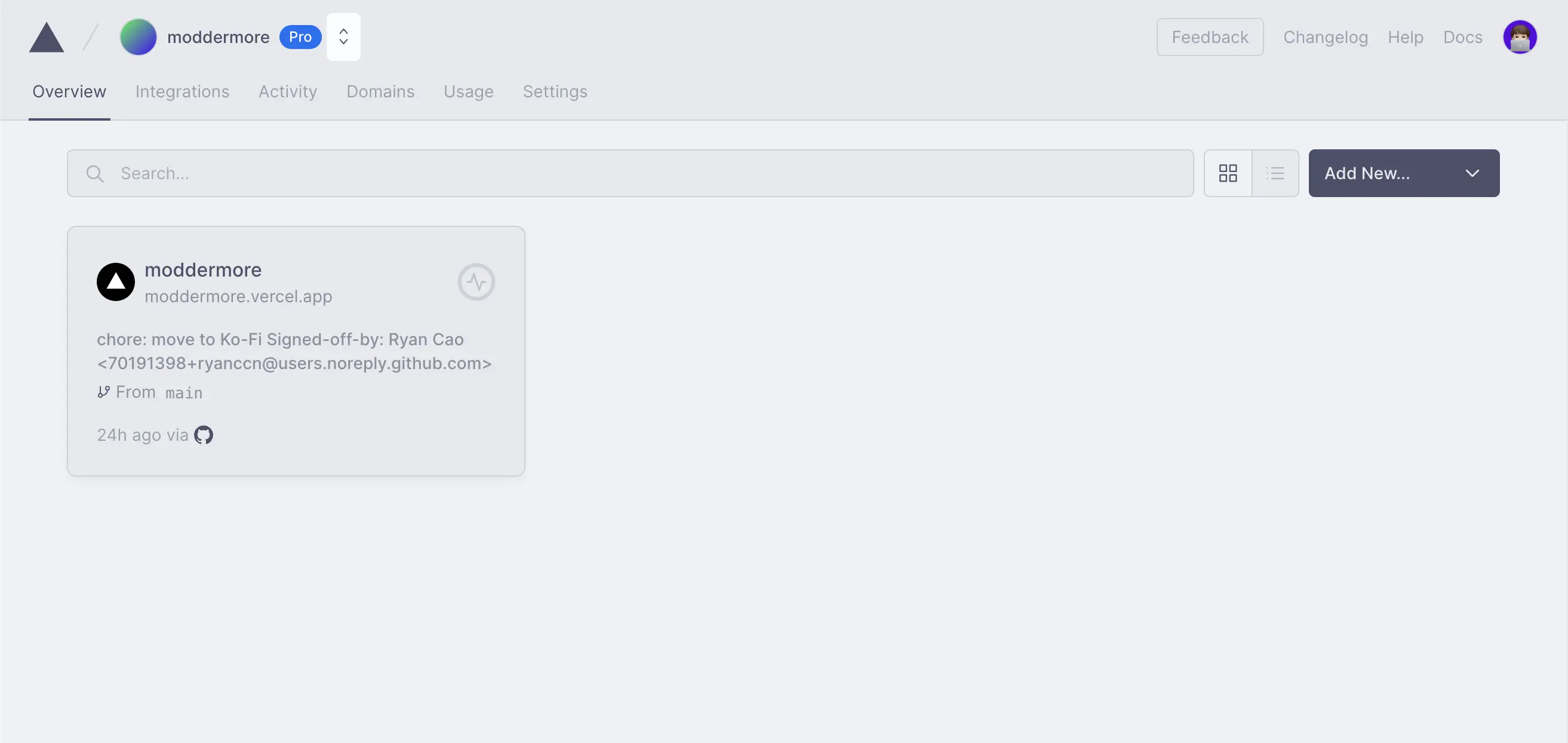This screenshot has width=1568, height=743.
Task: Expand the team scope switcher chevrons
Action: [343, 37]
